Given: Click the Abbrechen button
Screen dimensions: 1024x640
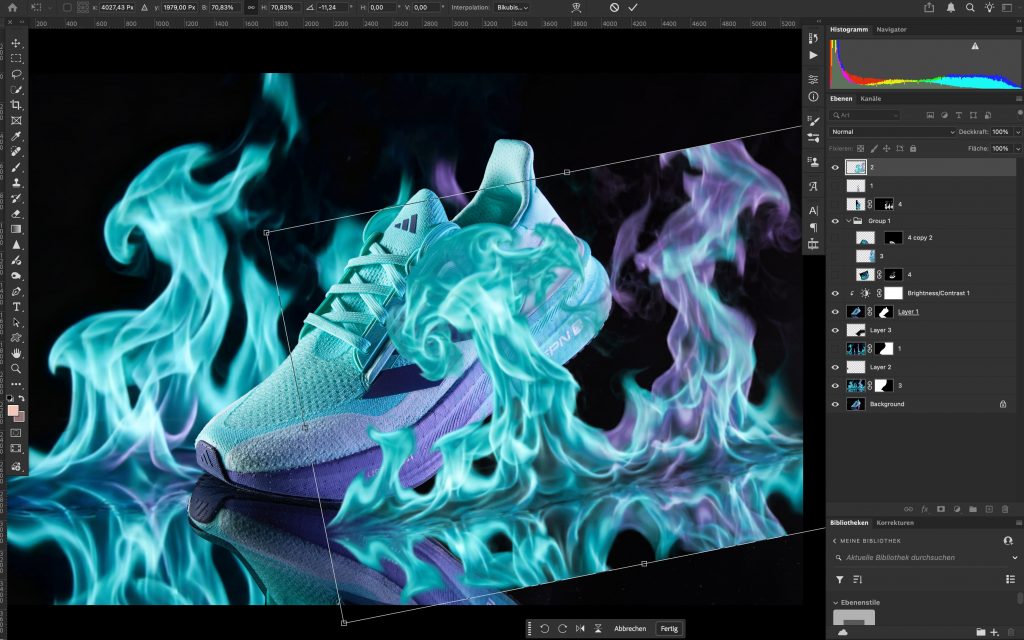Looking at the screenshot, I should pyautogui.click(x=630, y=628).
